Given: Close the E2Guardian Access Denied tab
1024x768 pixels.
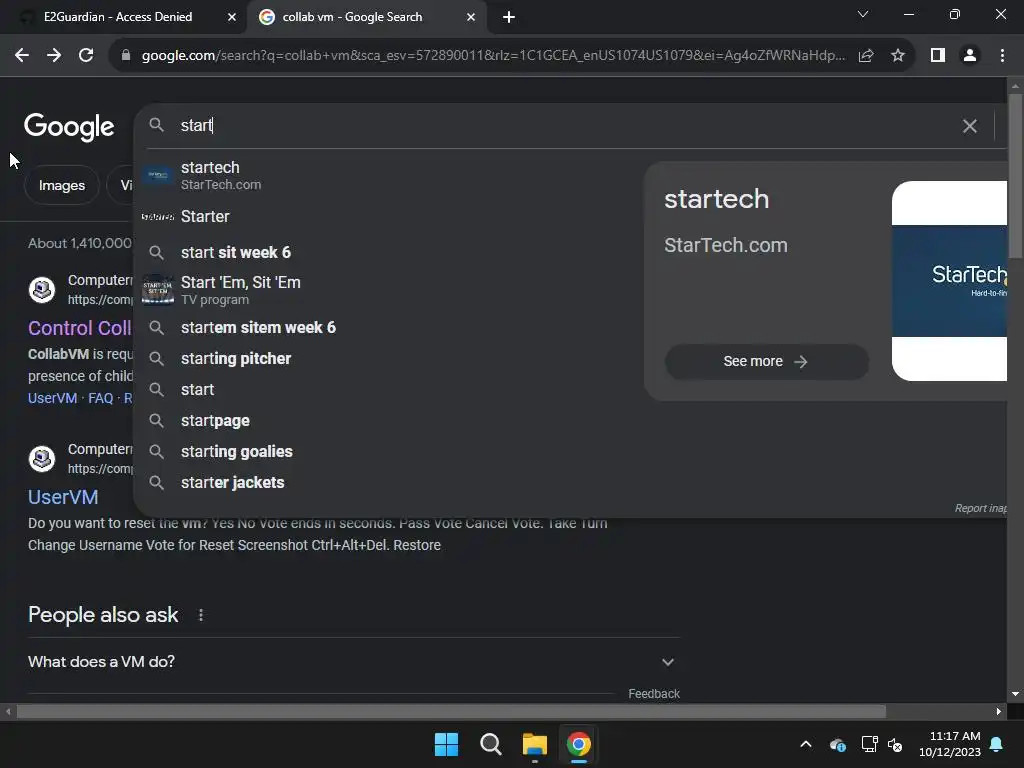Looking at the screenshot, I should [232, 17].
